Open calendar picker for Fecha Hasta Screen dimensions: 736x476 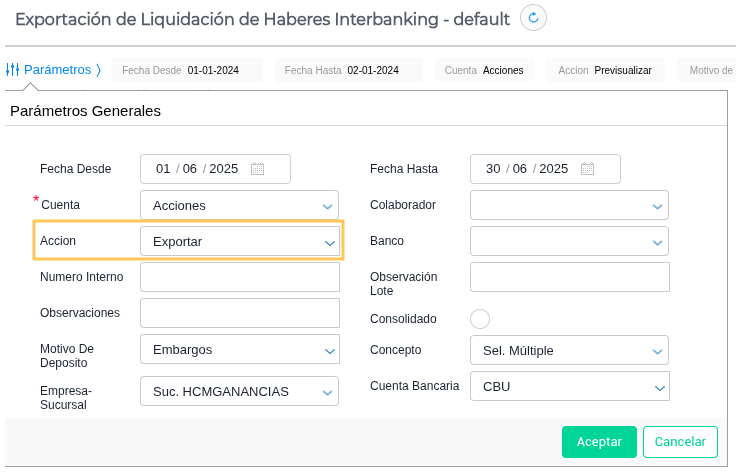587,169
